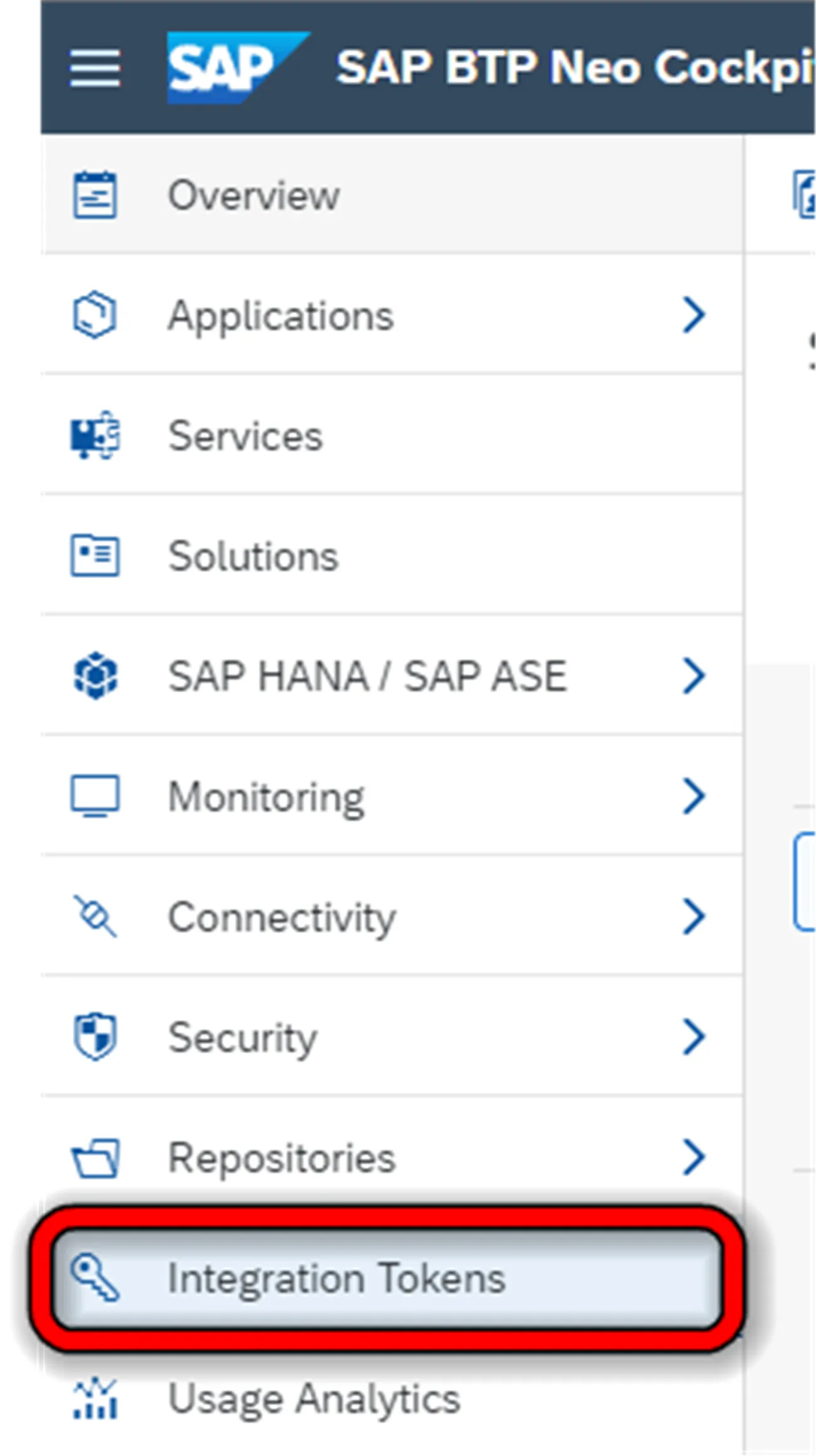This screenshot has width=816, height=1456.
Task: Expand the Security submenu chevron
Action: [694, 1037]
